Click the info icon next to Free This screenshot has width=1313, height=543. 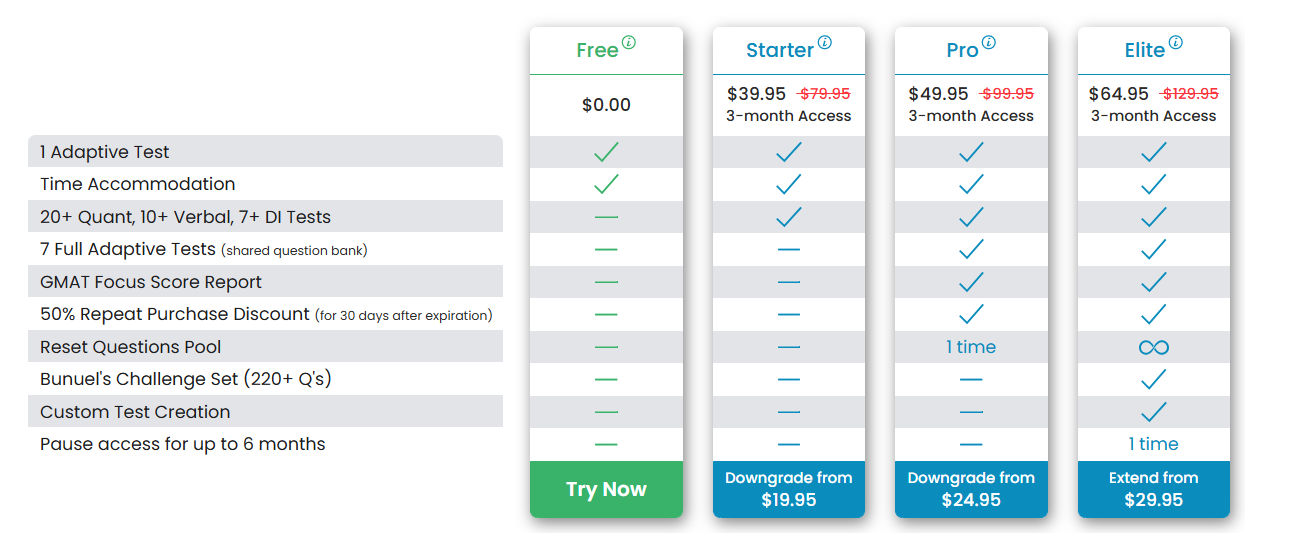[x=629, y=42]
